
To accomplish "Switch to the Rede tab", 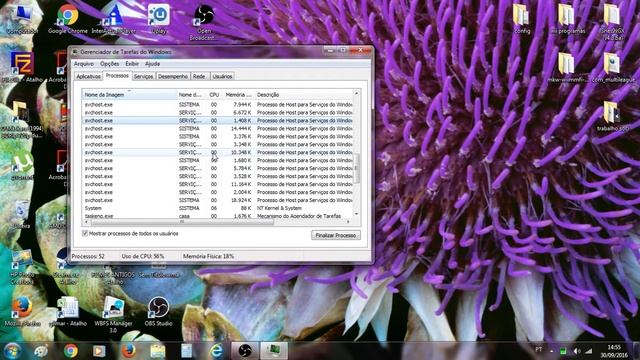I will pyautogui.click(x=200, y=76).
